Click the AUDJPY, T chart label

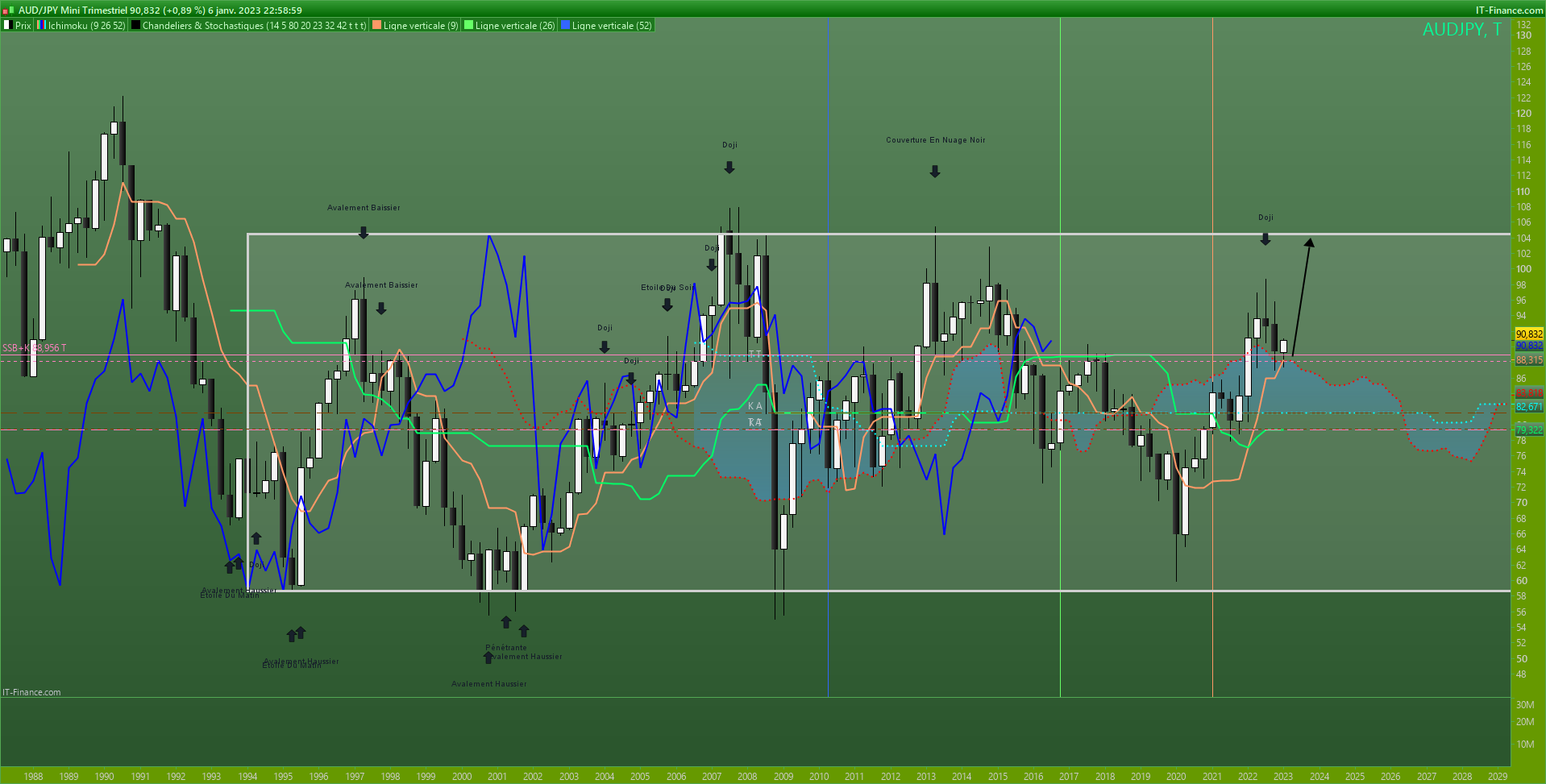click(1462, 30)
